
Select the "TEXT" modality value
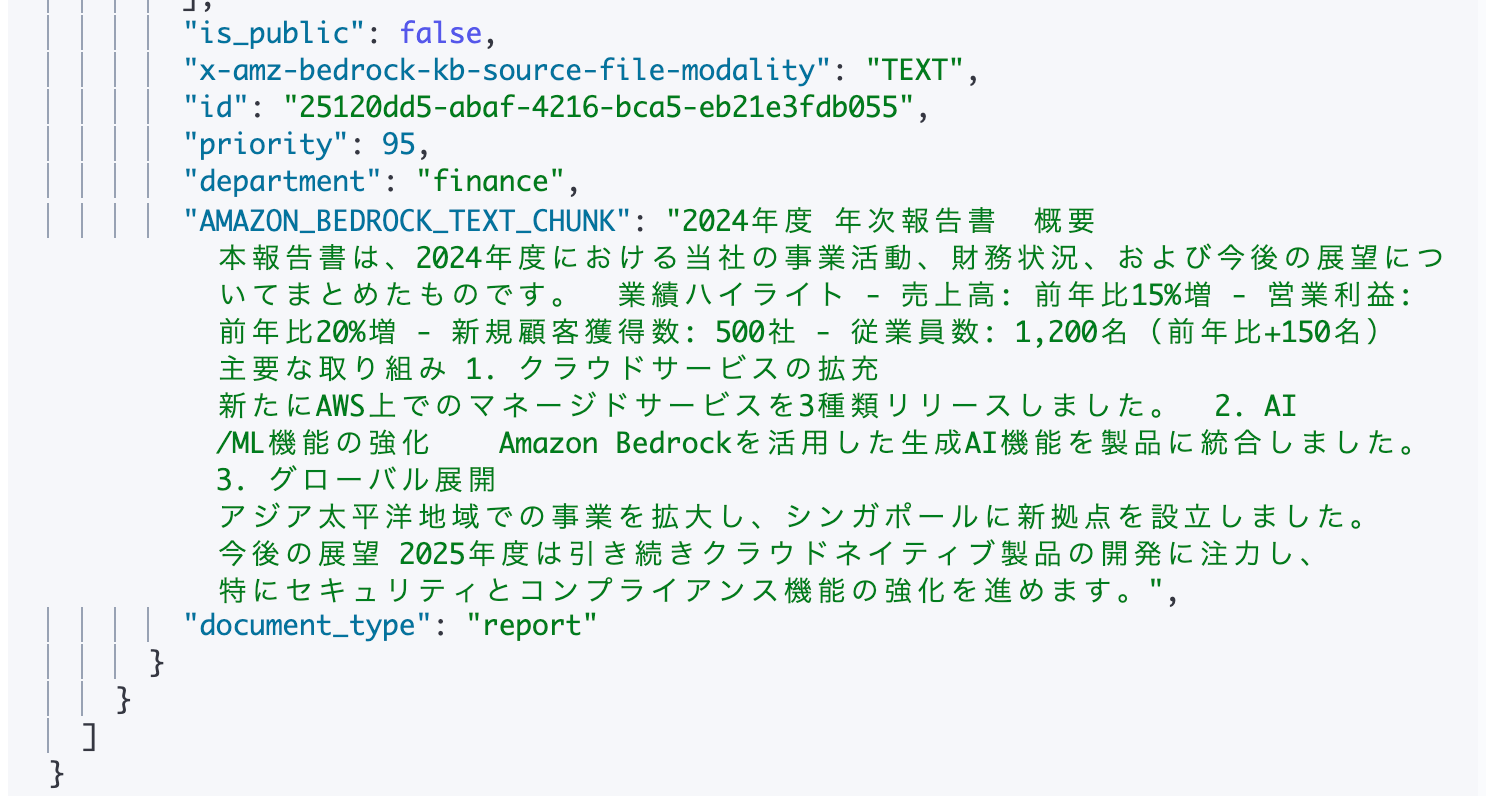[913, 71]
